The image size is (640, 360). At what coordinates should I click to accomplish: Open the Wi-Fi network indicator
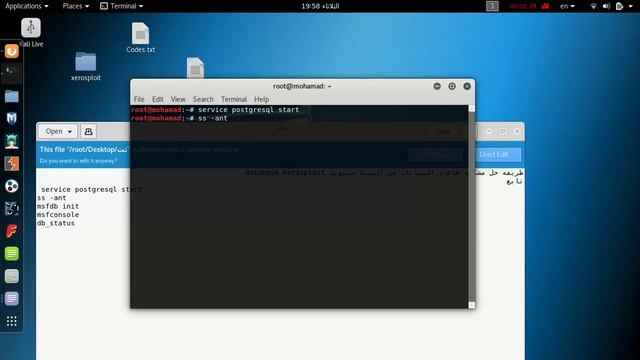[x=593, y=6]
